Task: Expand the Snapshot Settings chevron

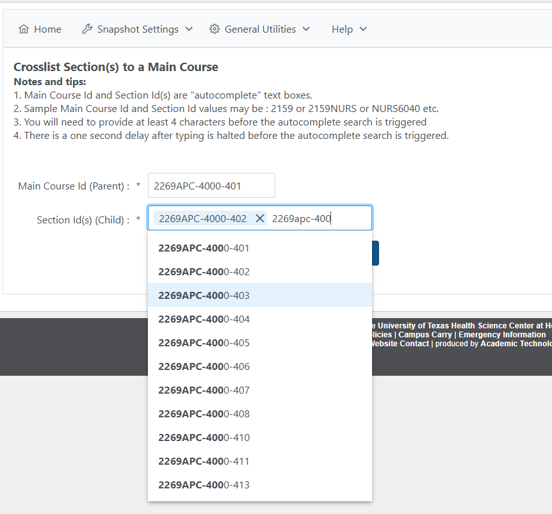Action: [189, 29]
